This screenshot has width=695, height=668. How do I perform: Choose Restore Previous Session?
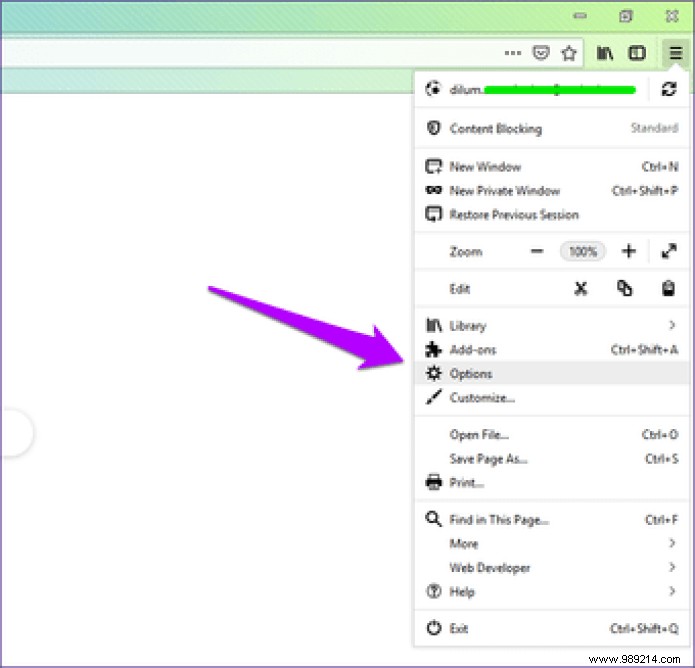click(x=552, y=215)
